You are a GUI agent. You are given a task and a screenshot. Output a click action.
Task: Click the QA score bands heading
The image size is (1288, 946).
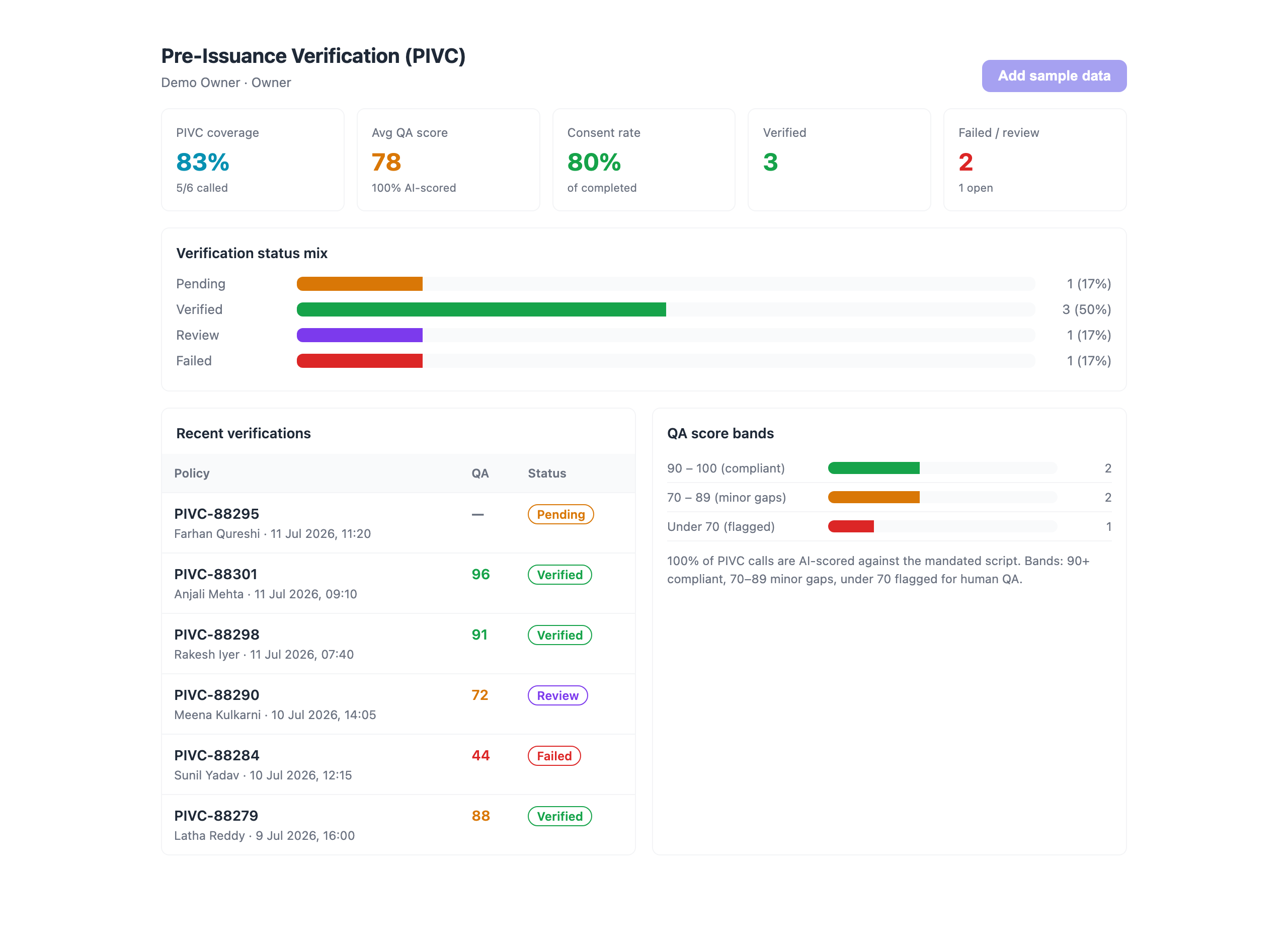pos(720,433)
